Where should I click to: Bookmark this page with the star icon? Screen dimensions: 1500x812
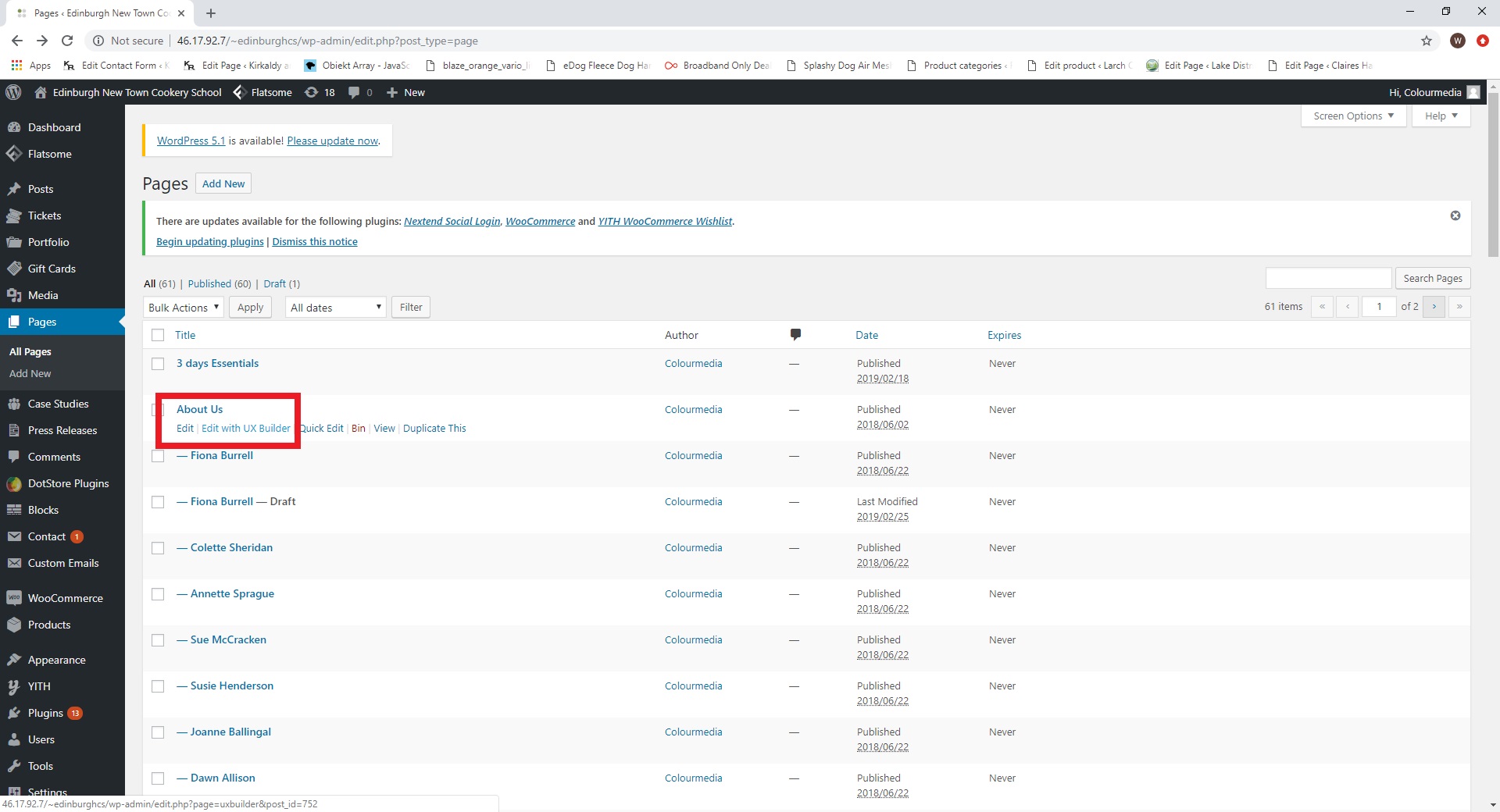(1426, 41)
